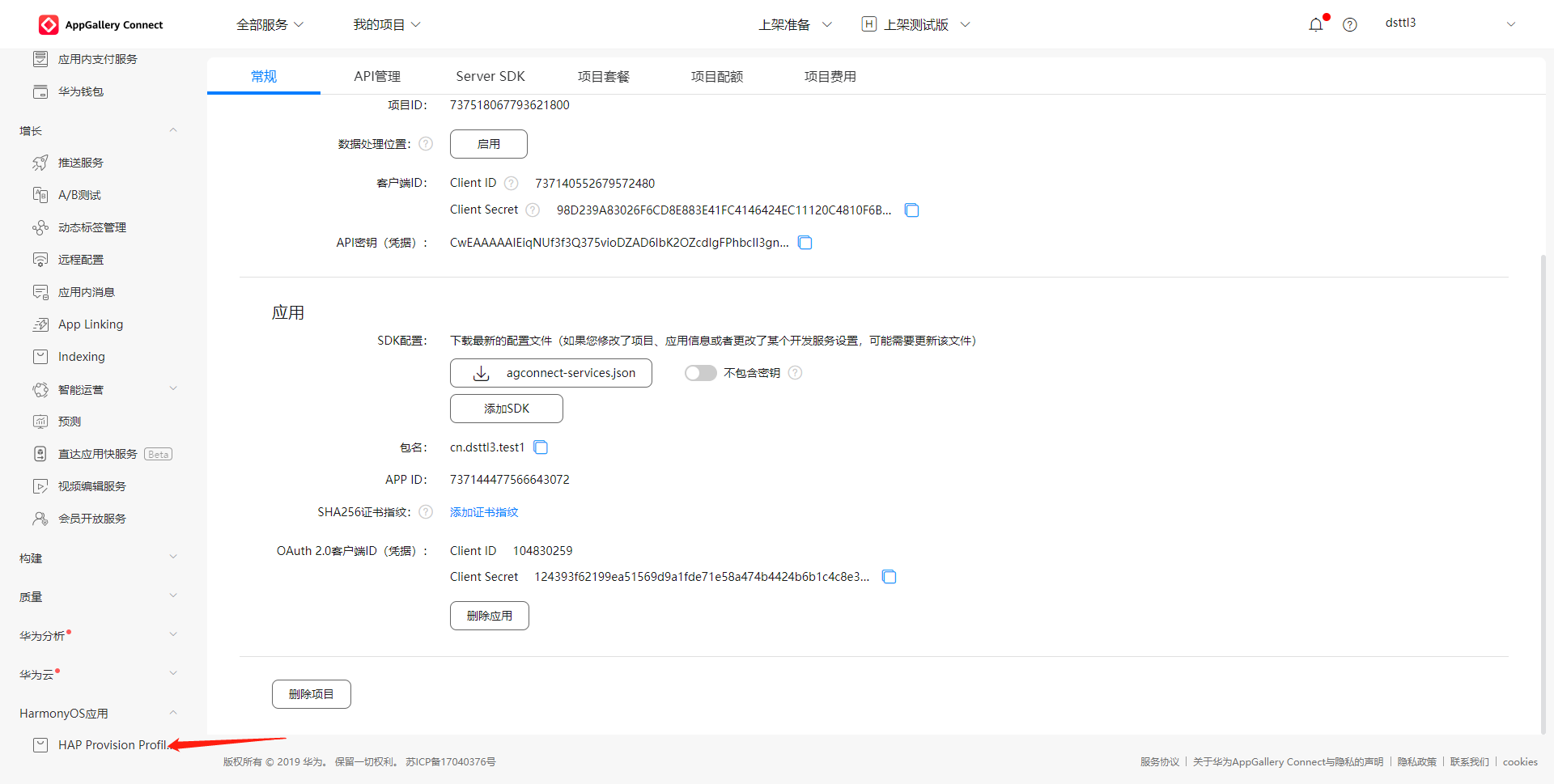Image resolution: width=1554 pixels, height=784 pixels.
Task: Copy the OAuth 2.0 Client Secret
Action: point(890,577)
